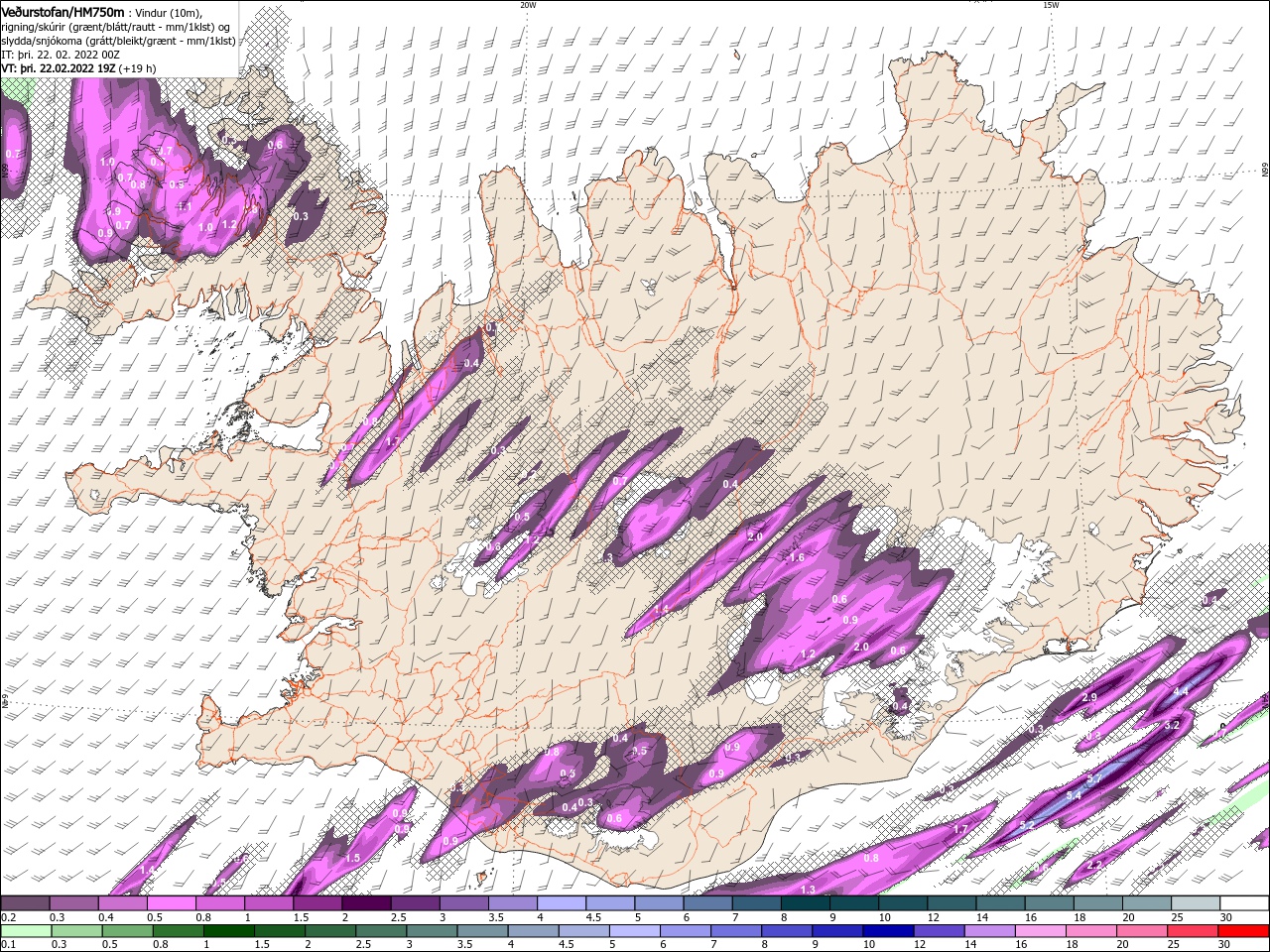Pick the bright red 30 rain-scale swatch
Viewport: 1270px width, 952px height.
[1244, 930]
